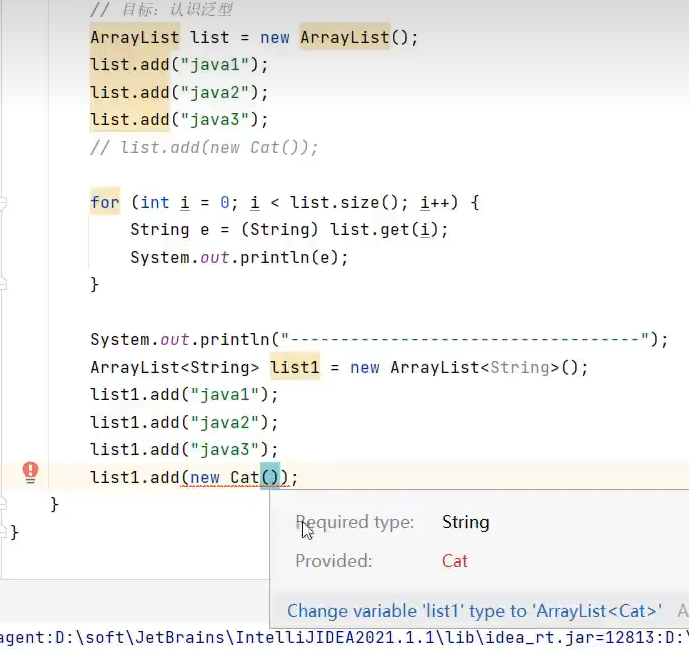The width and height of the screenshot is (689, 651).
Task: Click 'System.out.println(e);' statement
Action: (239, 257)
